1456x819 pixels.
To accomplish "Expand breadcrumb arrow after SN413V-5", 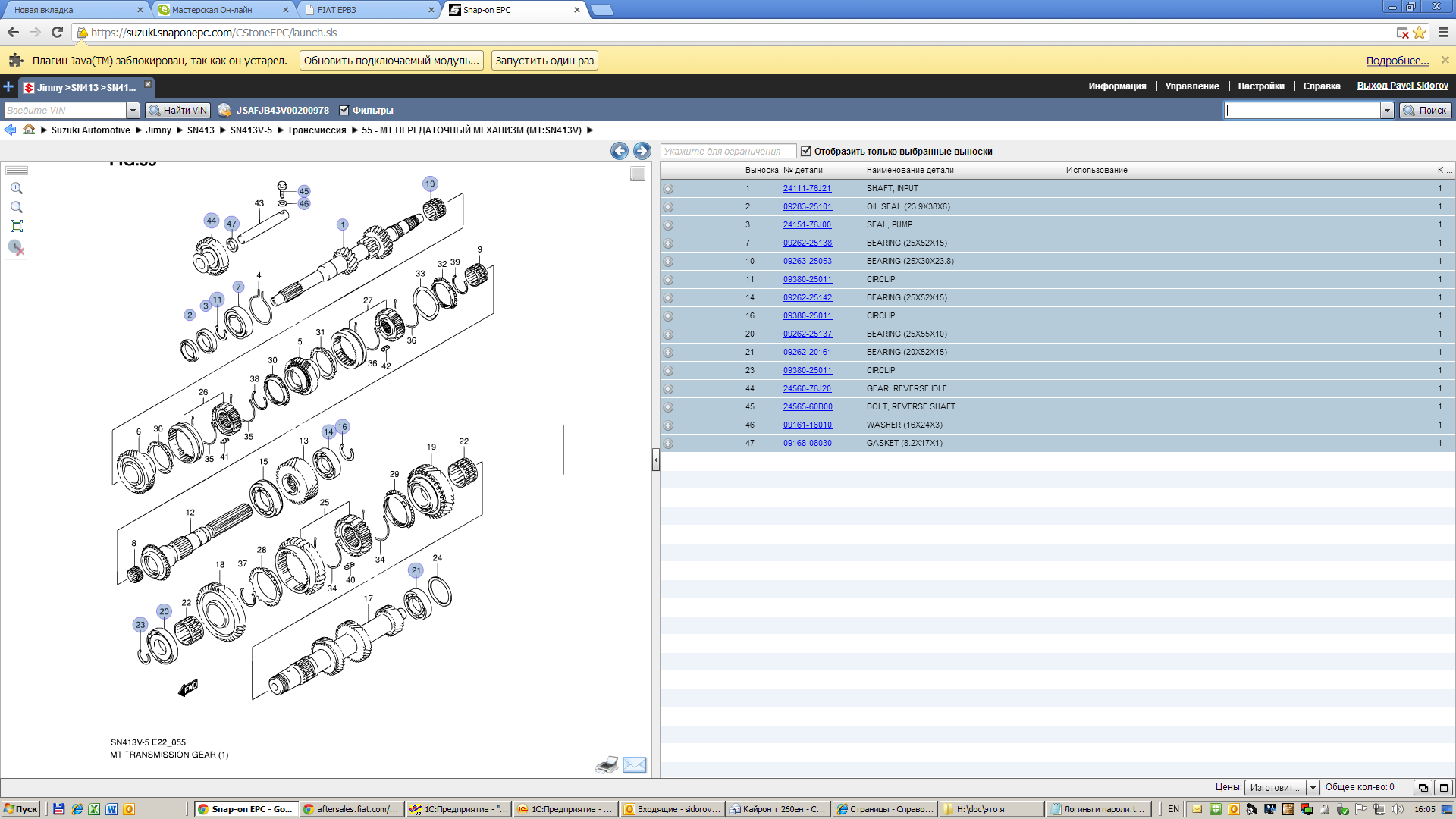I will pos(280,130).
